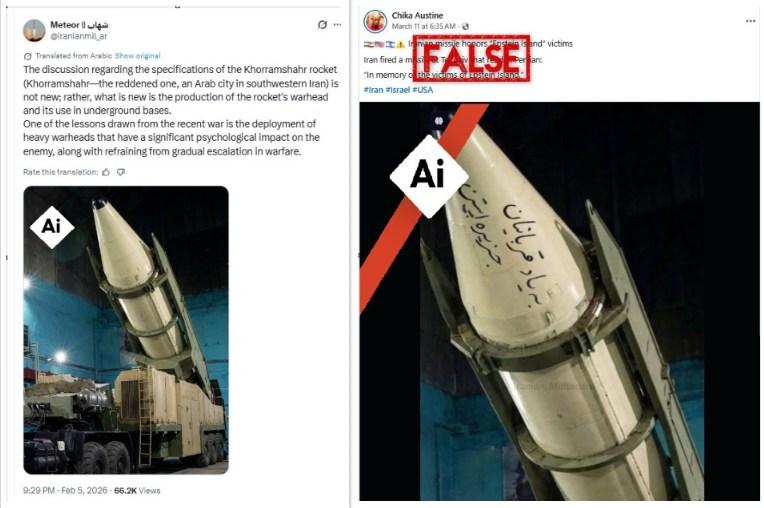The height and width of the screenshot is (508, 764).
Task: Click the 9:29 PM Feb 5, 2026 timestamp
Action: click(x=65, y=490)
